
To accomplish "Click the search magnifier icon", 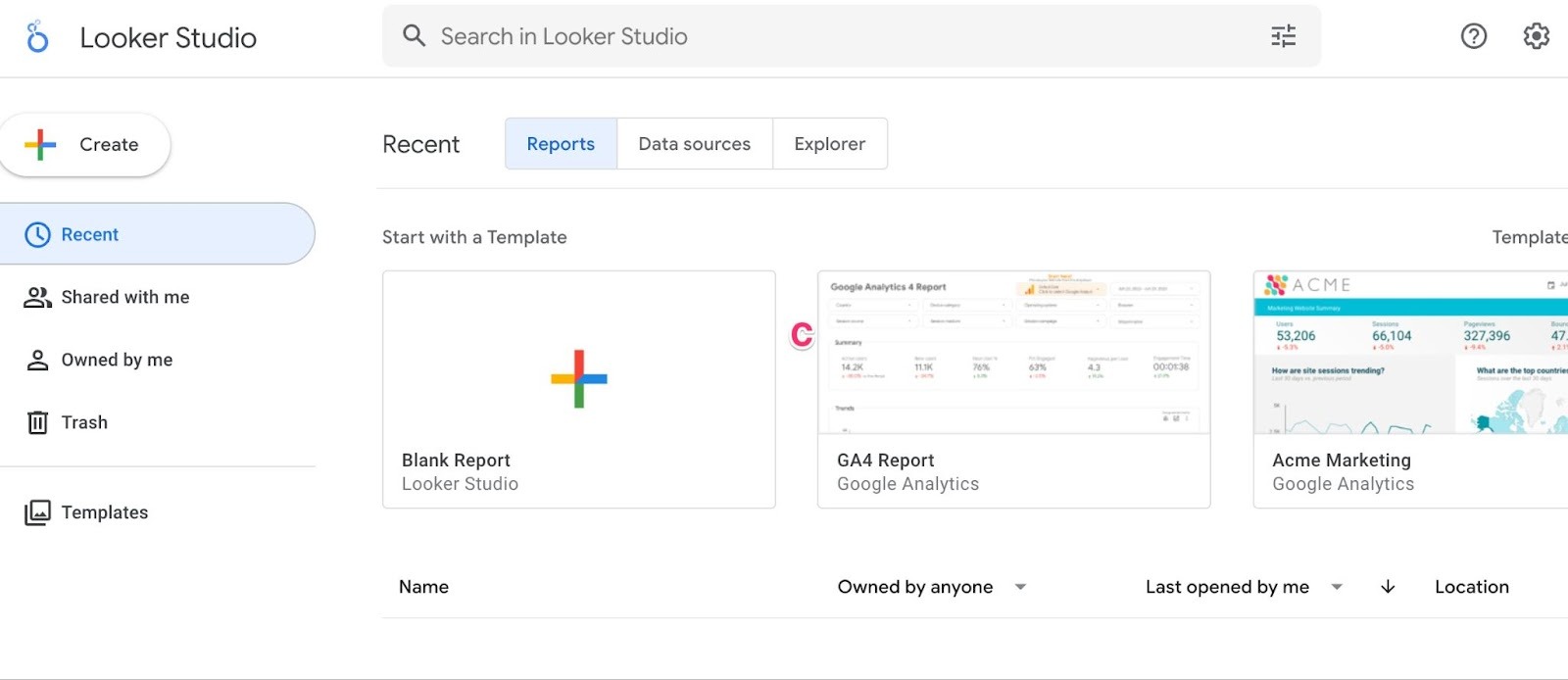I will click(415, 36).
